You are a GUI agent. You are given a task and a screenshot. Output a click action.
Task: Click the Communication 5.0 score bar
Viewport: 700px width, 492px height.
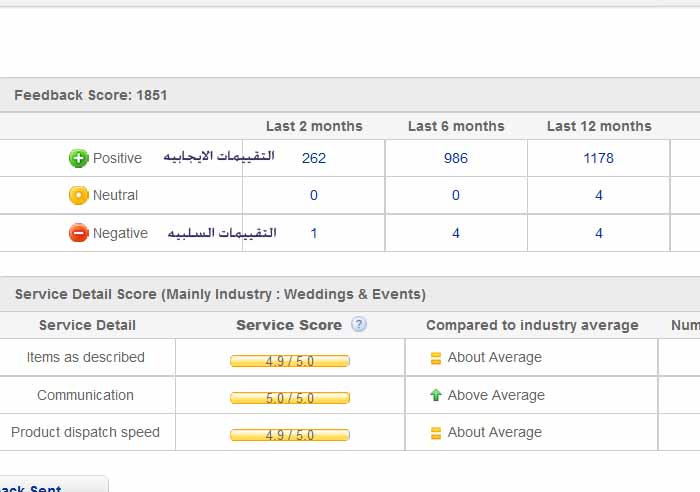290,398
